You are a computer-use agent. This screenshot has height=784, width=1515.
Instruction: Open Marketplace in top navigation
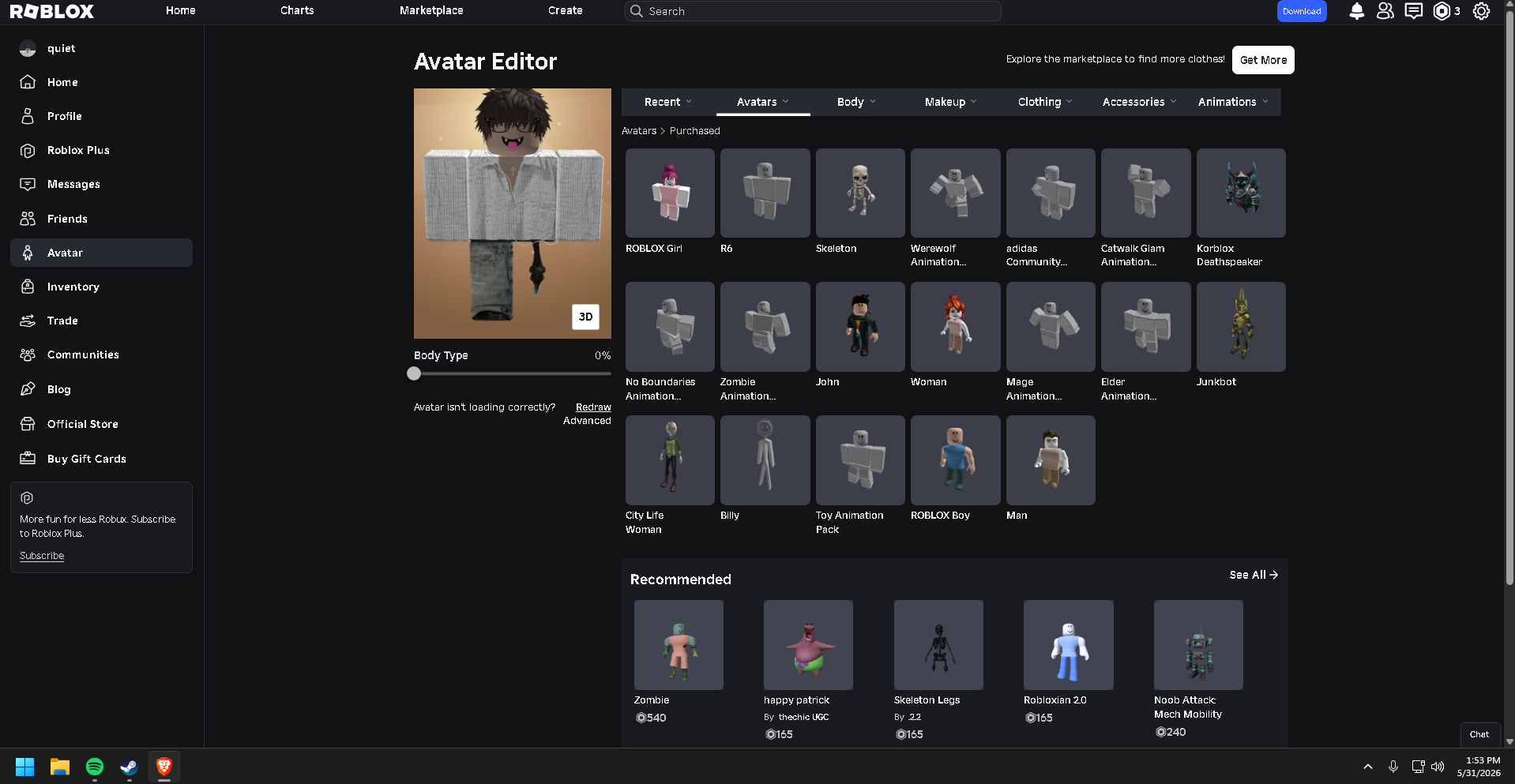click(431, 10)
